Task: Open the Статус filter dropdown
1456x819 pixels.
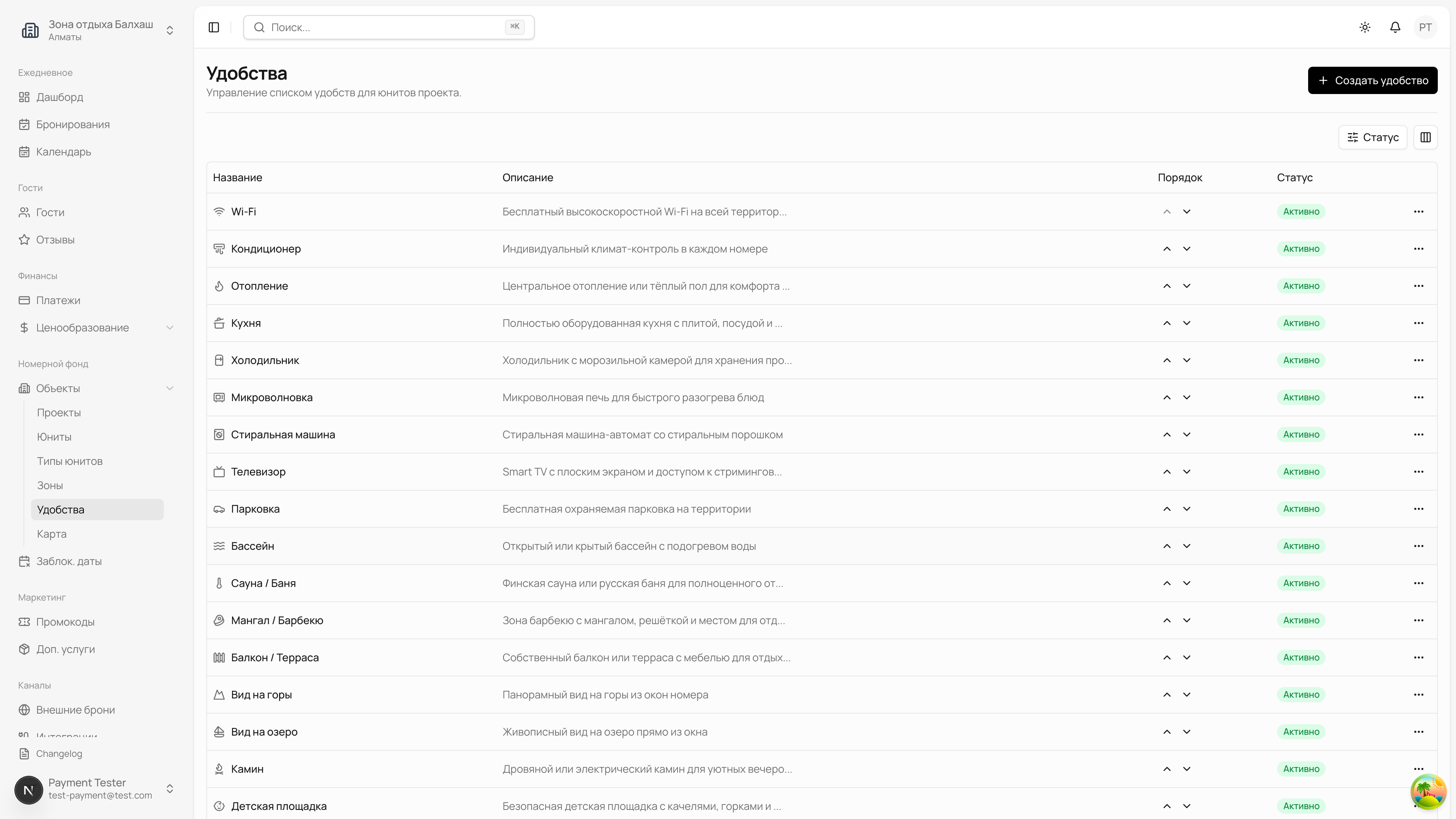Action: [1372, 137]
